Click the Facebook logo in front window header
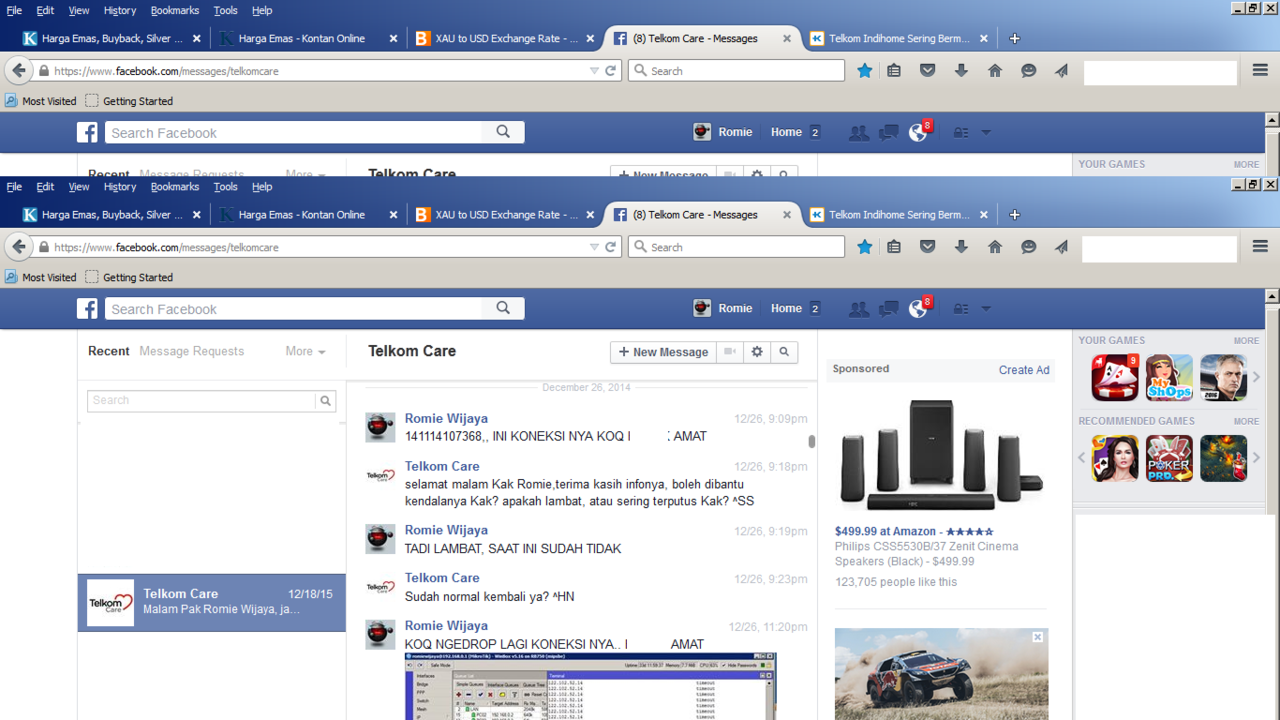The image size is (1280, 720). point(88,308)
